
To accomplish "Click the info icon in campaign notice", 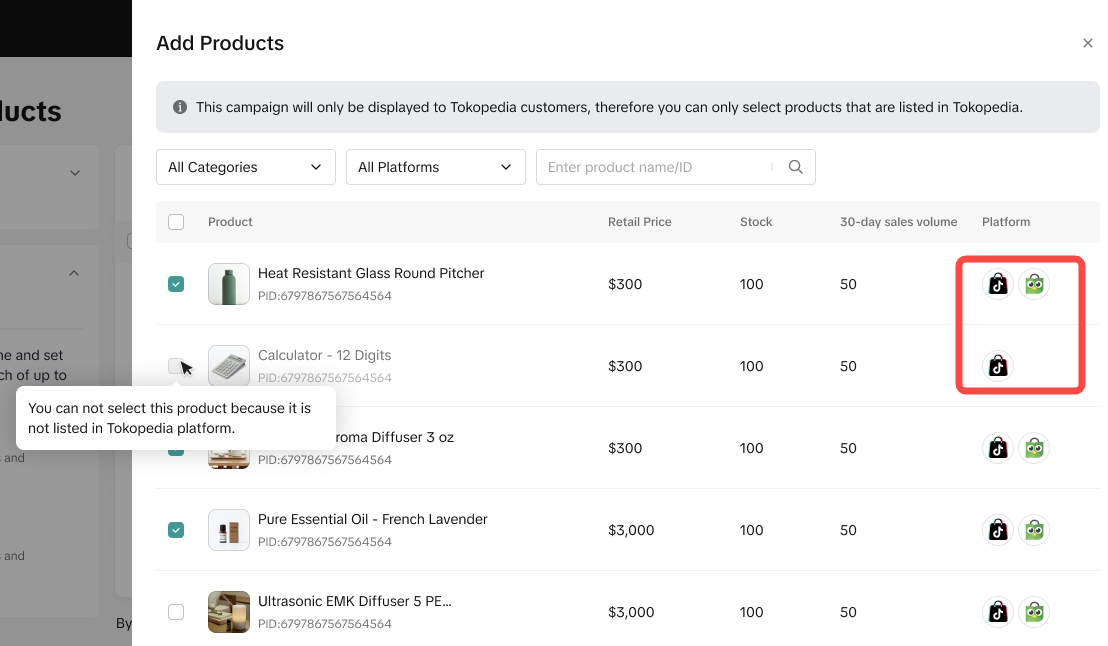I will click(x=180, y=107).
